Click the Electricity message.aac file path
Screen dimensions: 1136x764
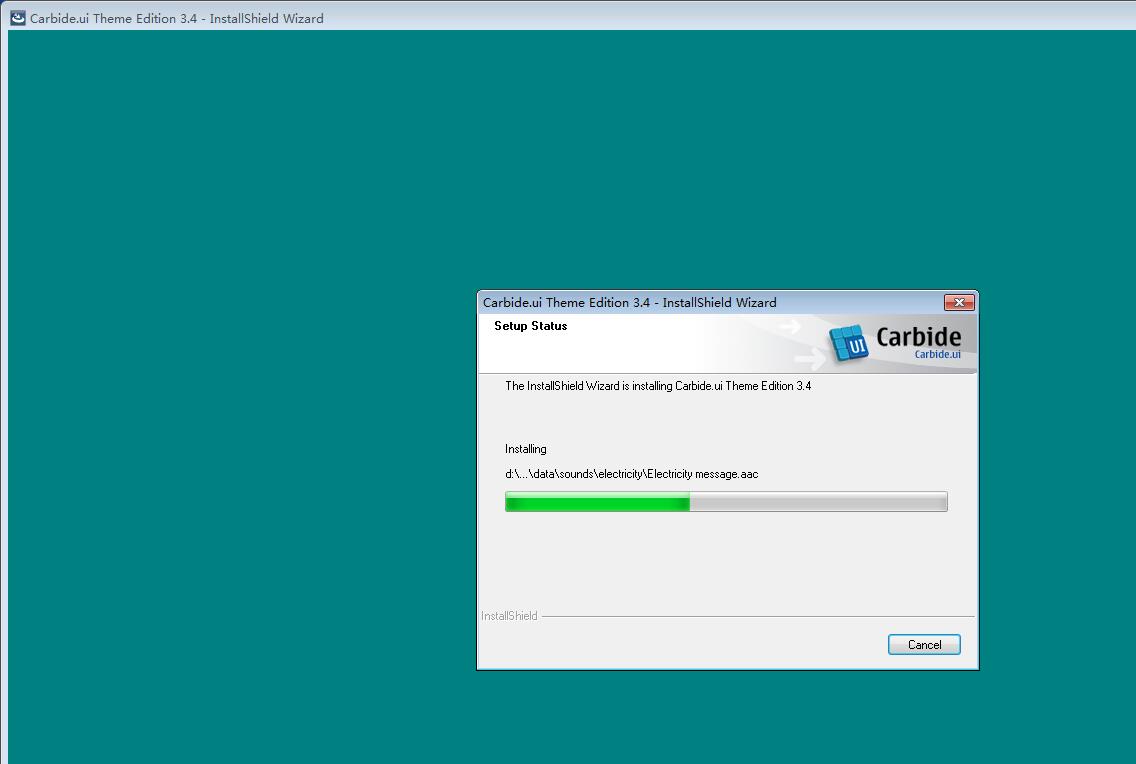pyautogui.click(x=632, y=474)
